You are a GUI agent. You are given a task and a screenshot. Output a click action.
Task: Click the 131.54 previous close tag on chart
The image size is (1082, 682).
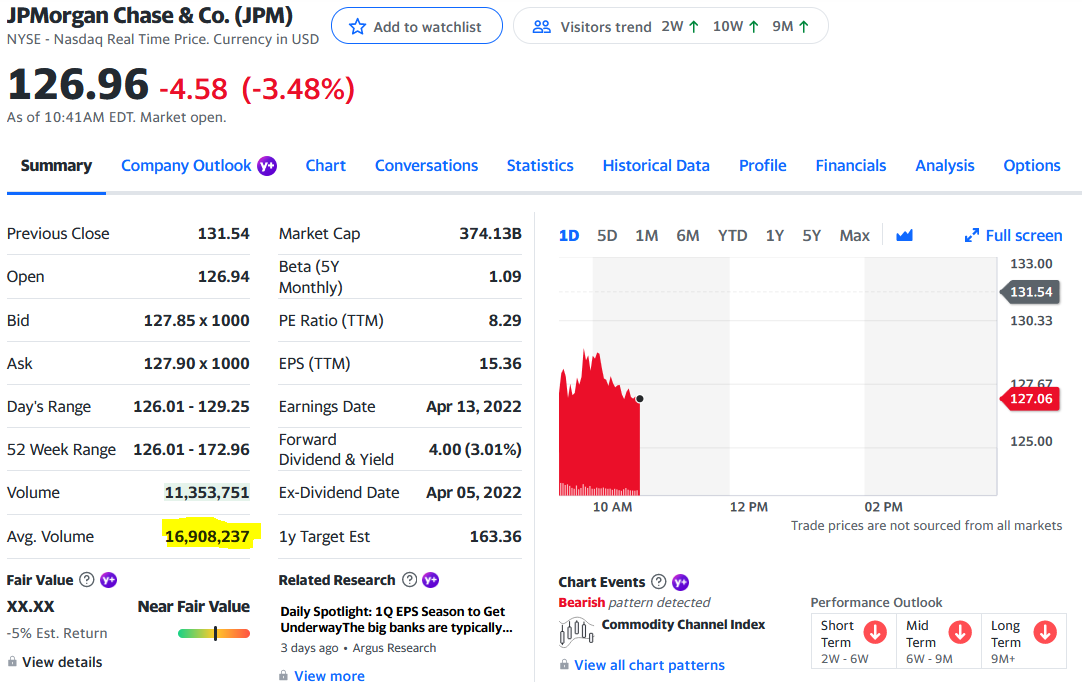pyautogui.click(x=1030, y=292)
